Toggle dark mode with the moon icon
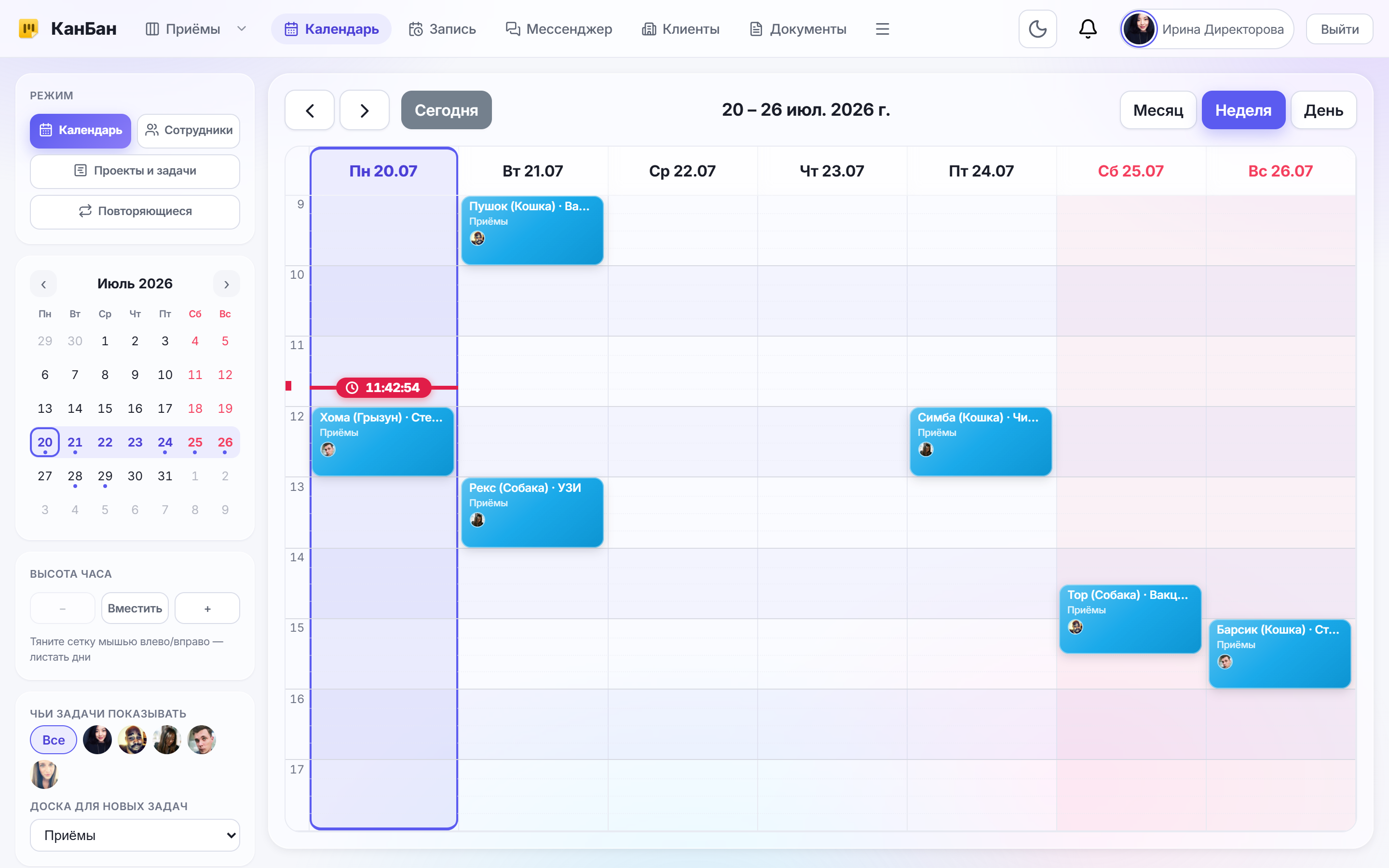1389x868 pixels. [x=1037, y=29]
